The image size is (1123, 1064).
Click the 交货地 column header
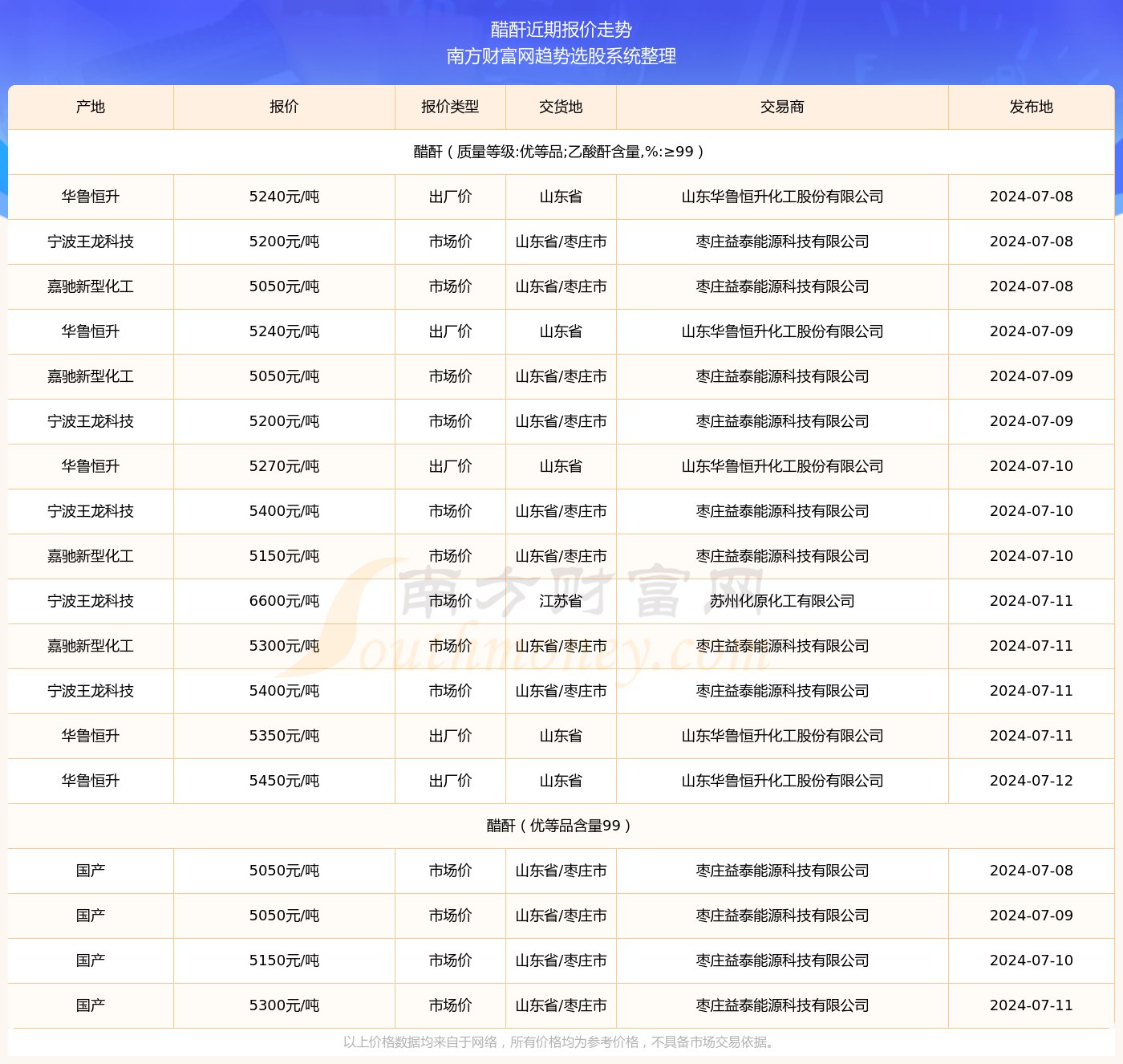pyautogui.click(x=561, y=107)
